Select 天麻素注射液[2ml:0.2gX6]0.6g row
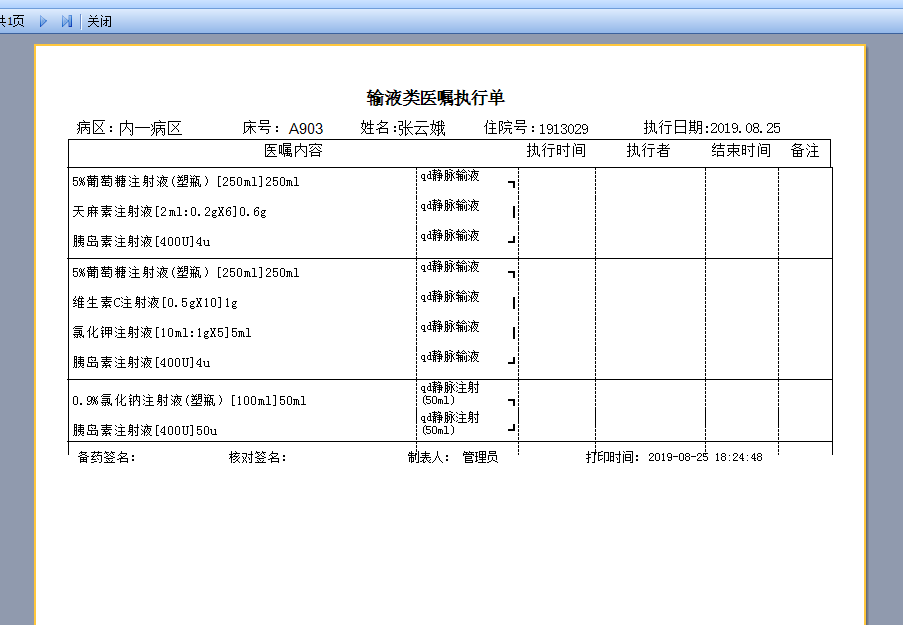This screenshot has width=903, height=625. point(169,211)
